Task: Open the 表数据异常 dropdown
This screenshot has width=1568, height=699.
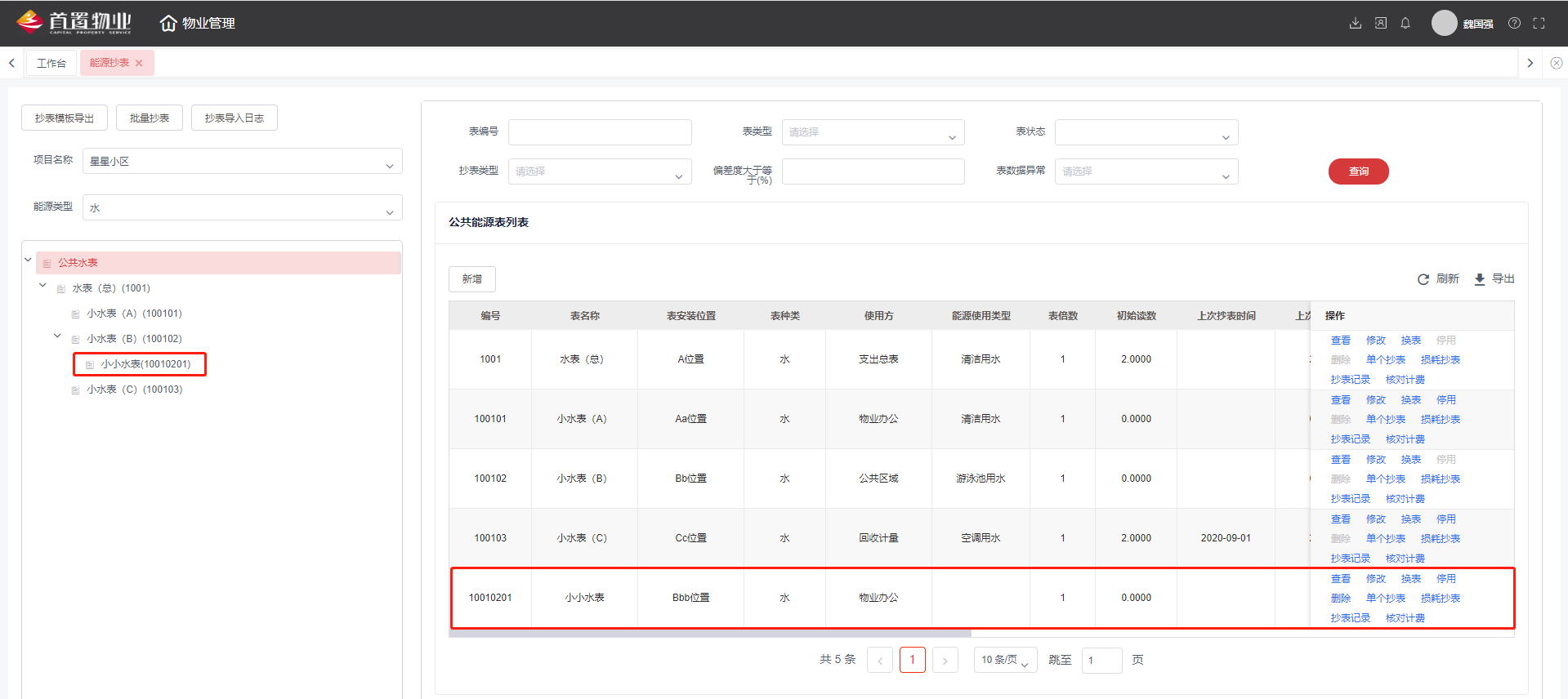Action: point(1146,171)
